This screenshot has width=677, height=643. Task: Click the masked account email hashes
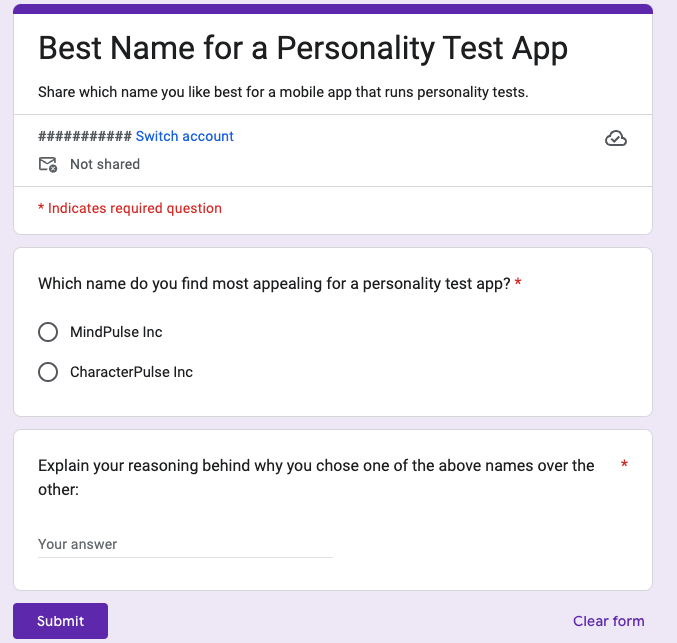(85, 136)
